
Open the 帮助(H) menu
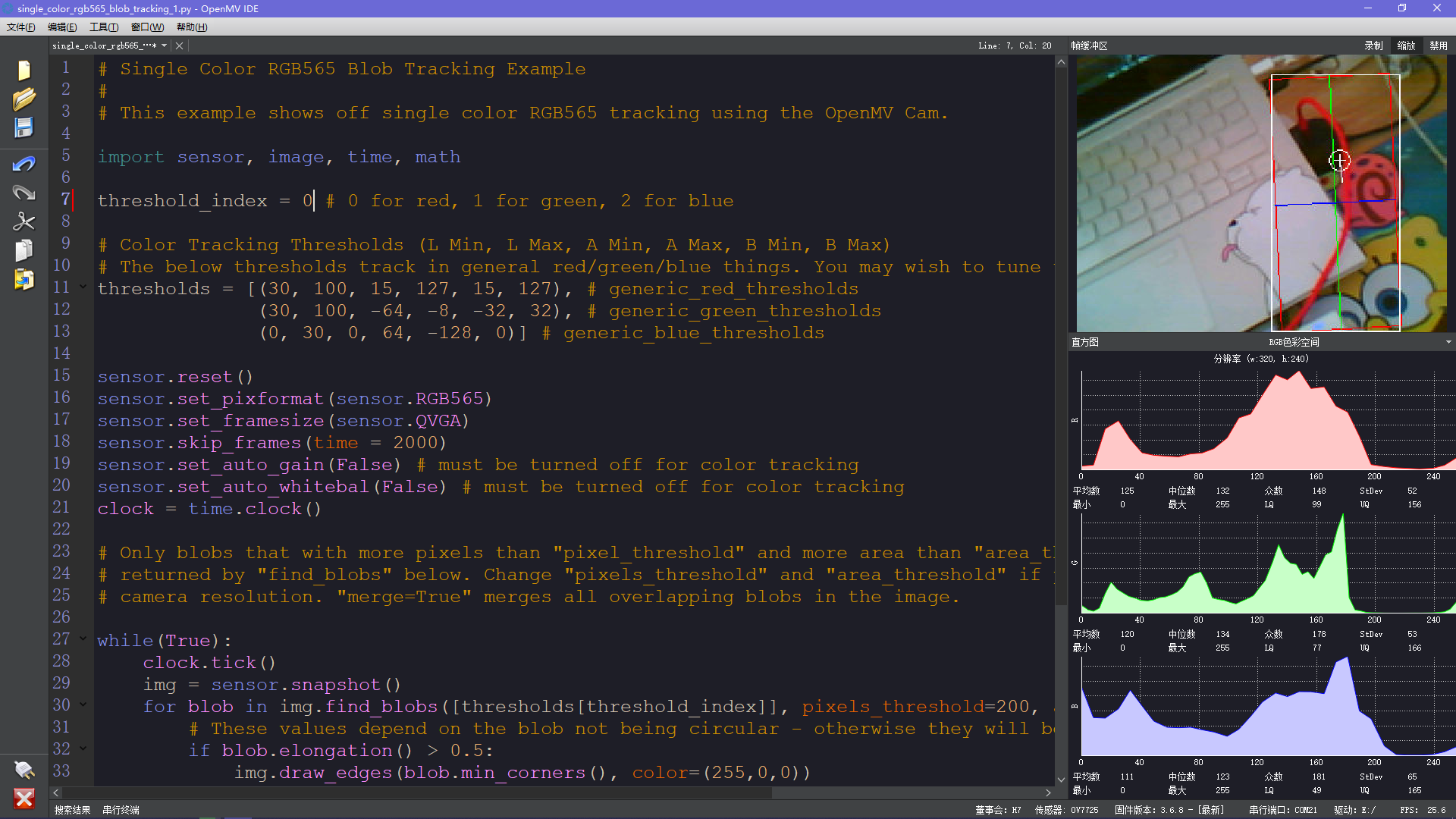pyautogui.click(x=192, y=27)
